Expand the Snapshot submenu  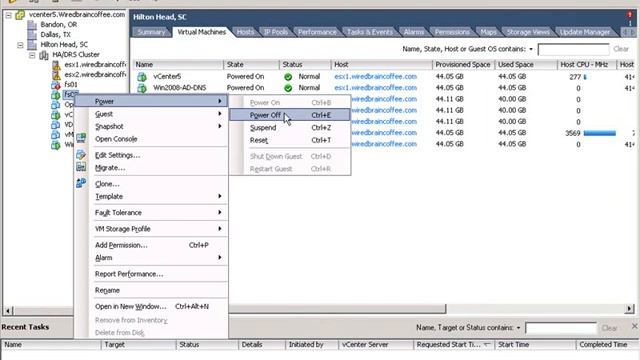click(x=220, y=126)
